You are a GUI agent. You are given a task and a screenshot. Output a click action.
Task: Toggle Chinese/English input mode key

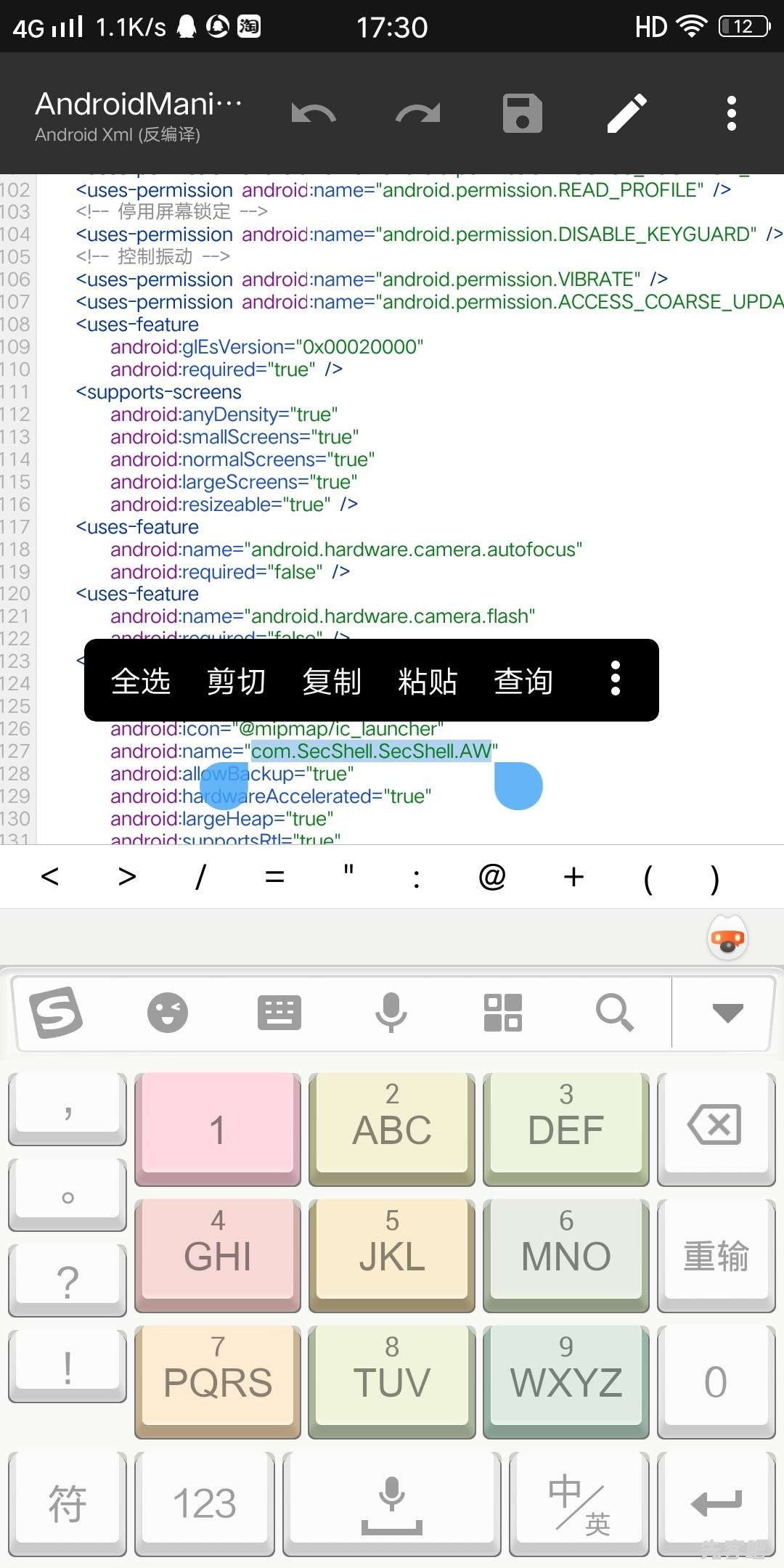pos(579,1504)
